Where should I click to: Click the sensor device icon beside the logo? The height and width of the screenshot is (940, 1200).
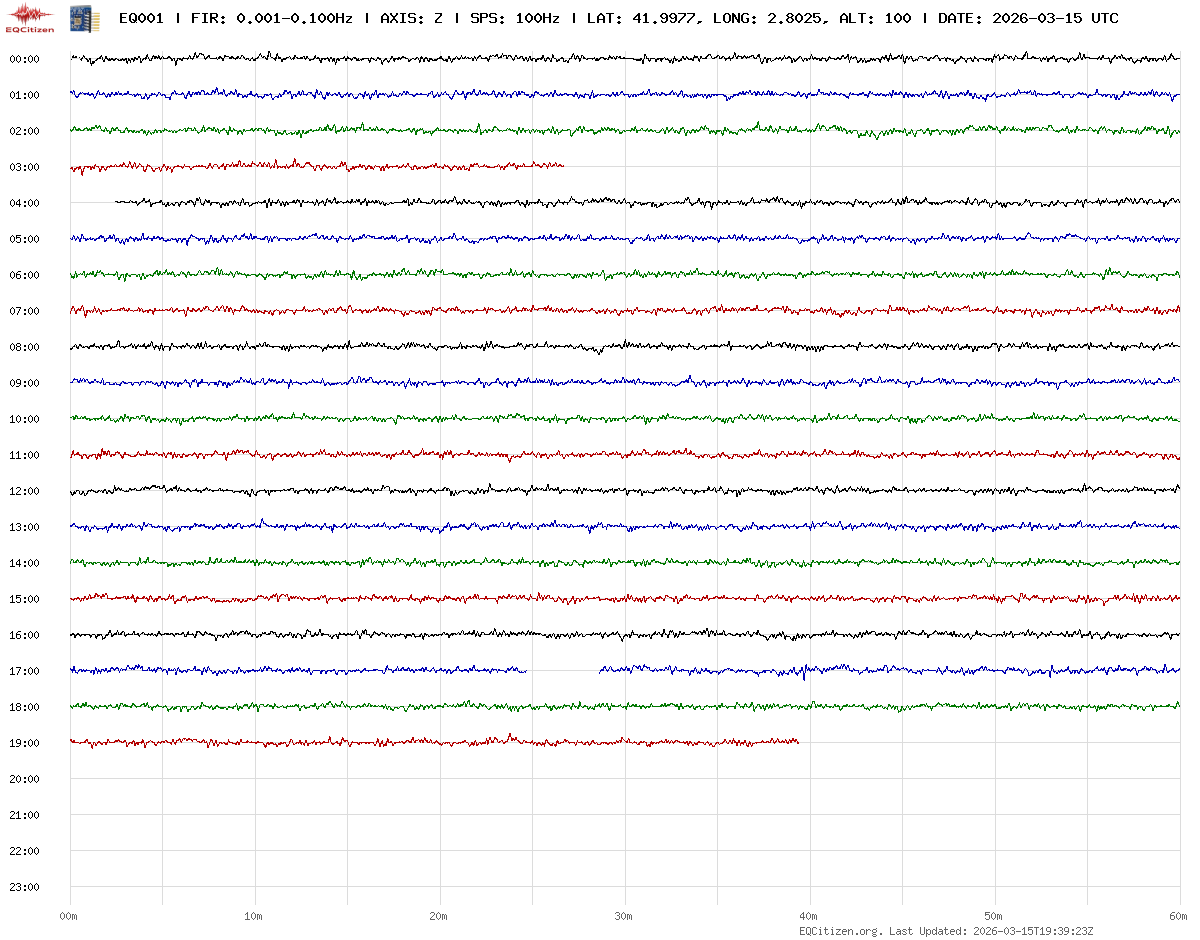click(77, 18)
